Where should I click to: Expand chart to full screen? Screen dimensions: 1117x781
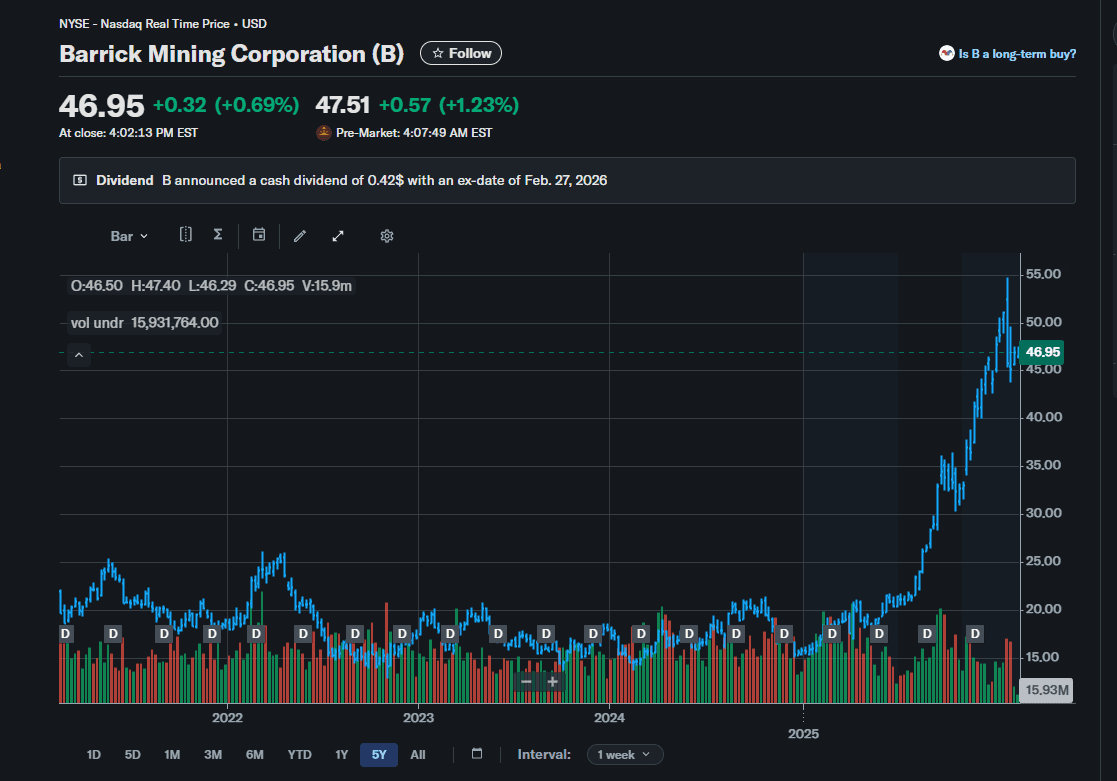point(338,236)
